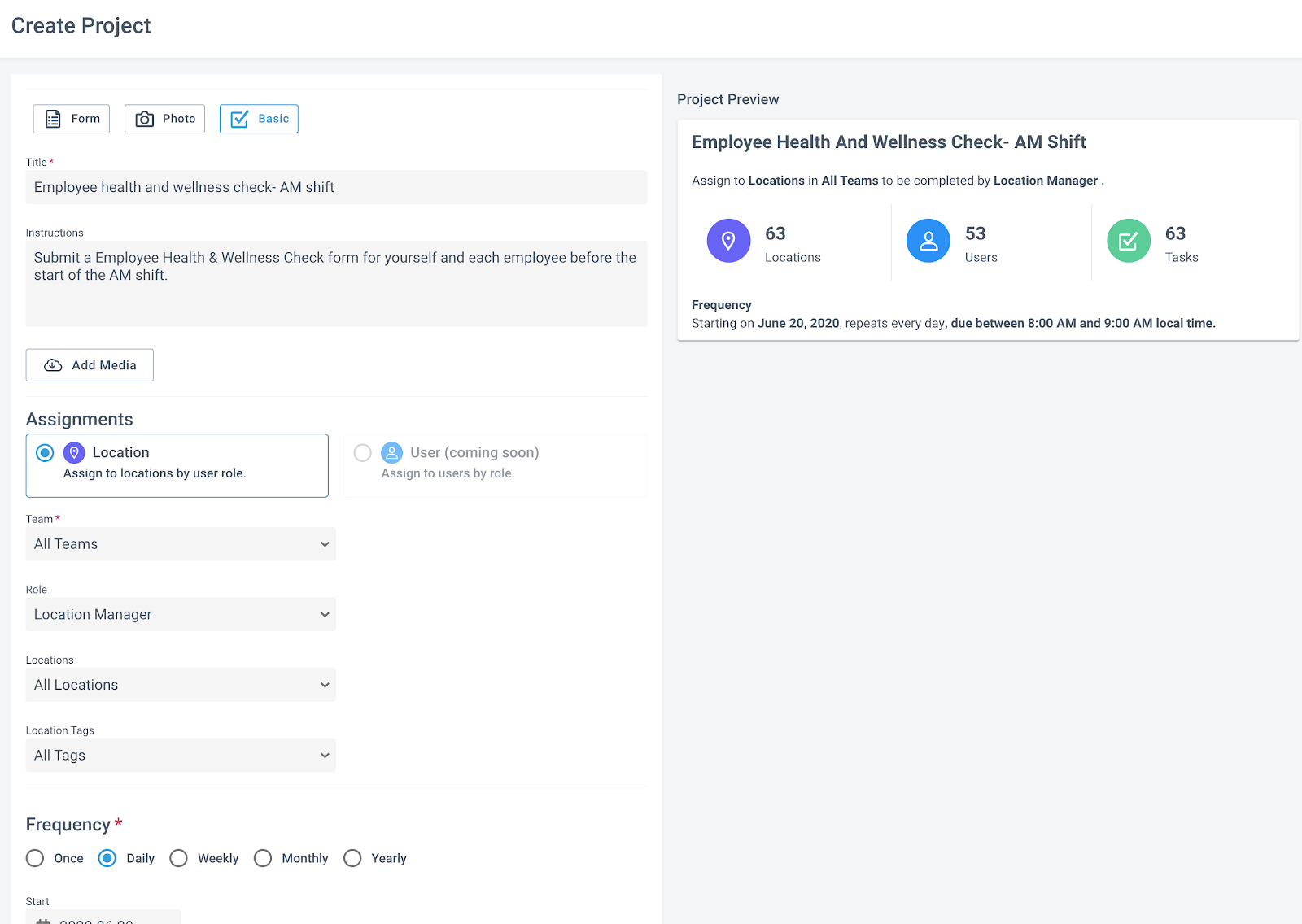Viewport: 1302px width, 924px height.
Task: Click the blue Users icon in Project Preview
Action: [928, 241]
